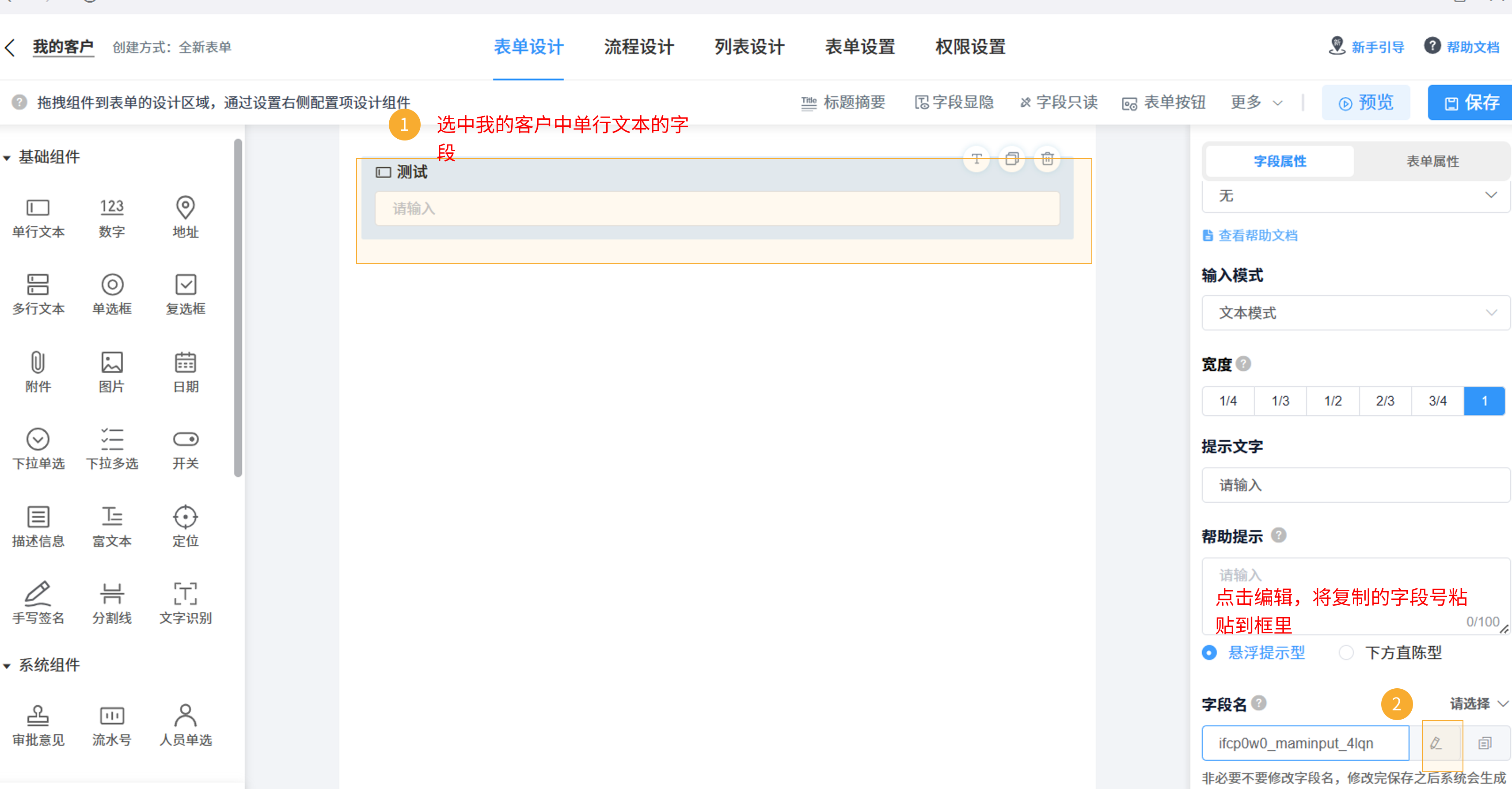1512x789 pixels.
Task: Click the copy icon on 测试 field
Action: [1012, 159]
